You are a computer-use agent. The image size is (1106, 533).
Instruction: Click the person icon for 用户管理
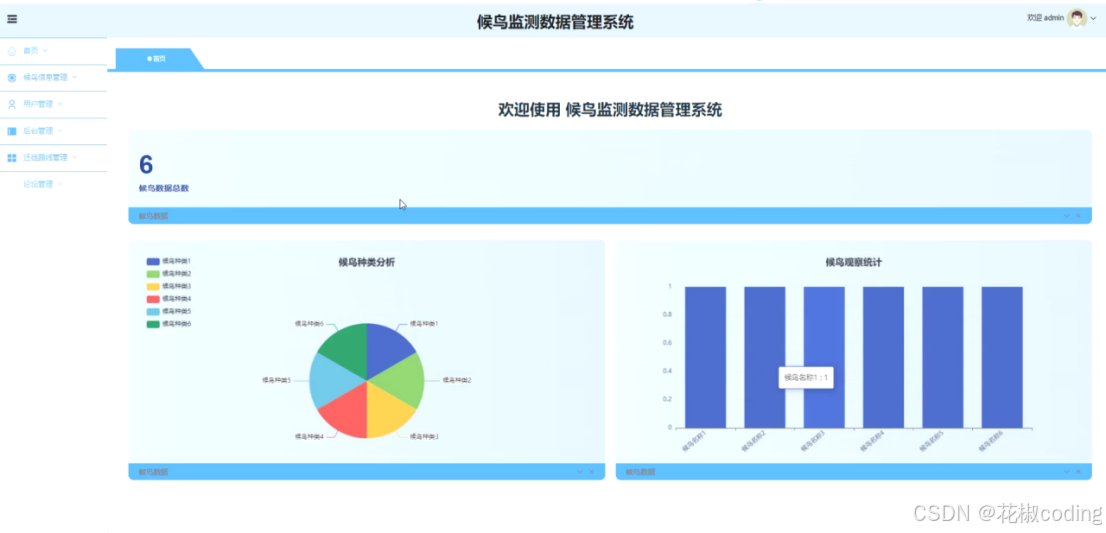[x=12, y=104]
